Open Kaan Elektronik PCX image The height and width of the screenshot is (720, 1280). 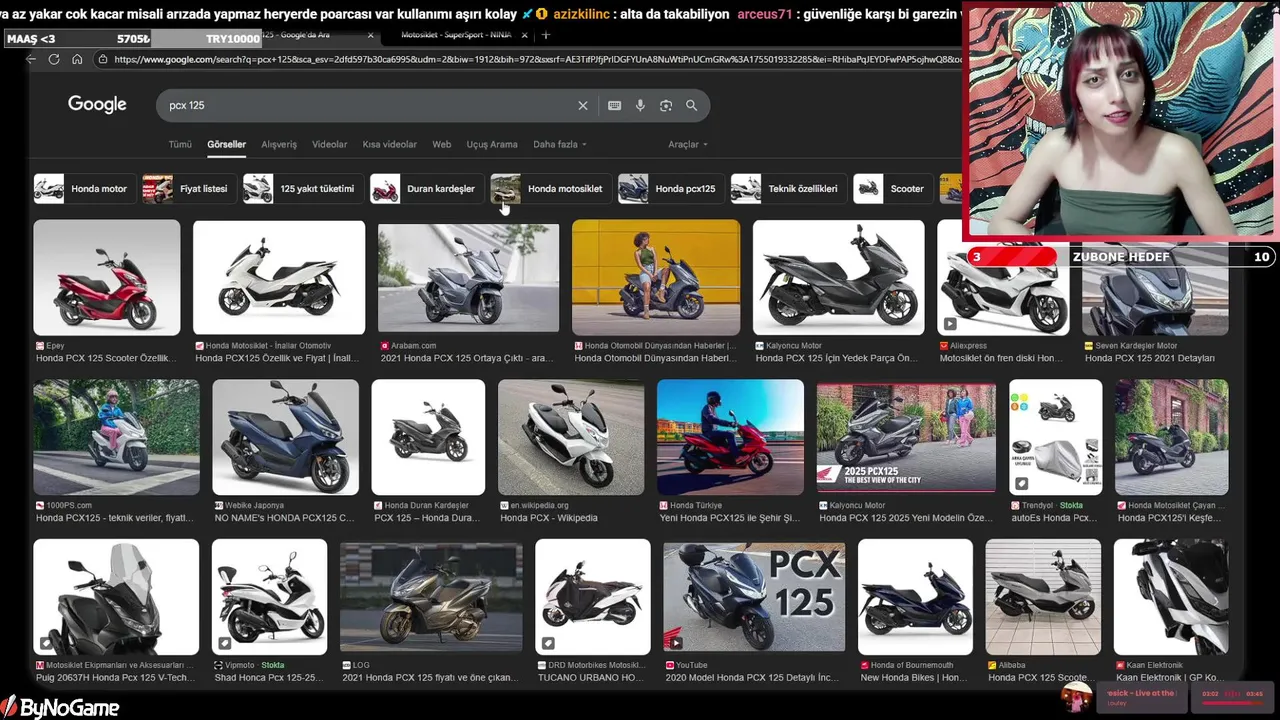point(1171,597)
